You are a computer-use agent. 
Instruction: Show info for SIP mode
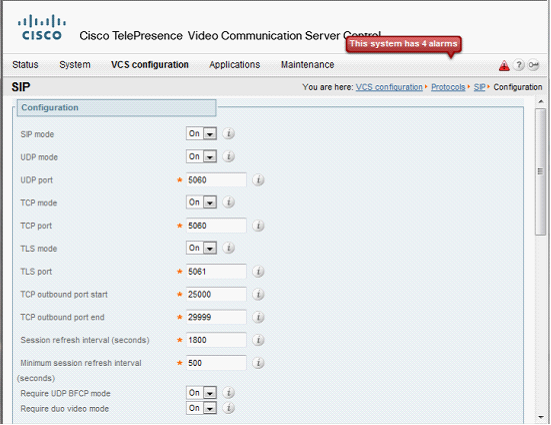tap(228, 134)
